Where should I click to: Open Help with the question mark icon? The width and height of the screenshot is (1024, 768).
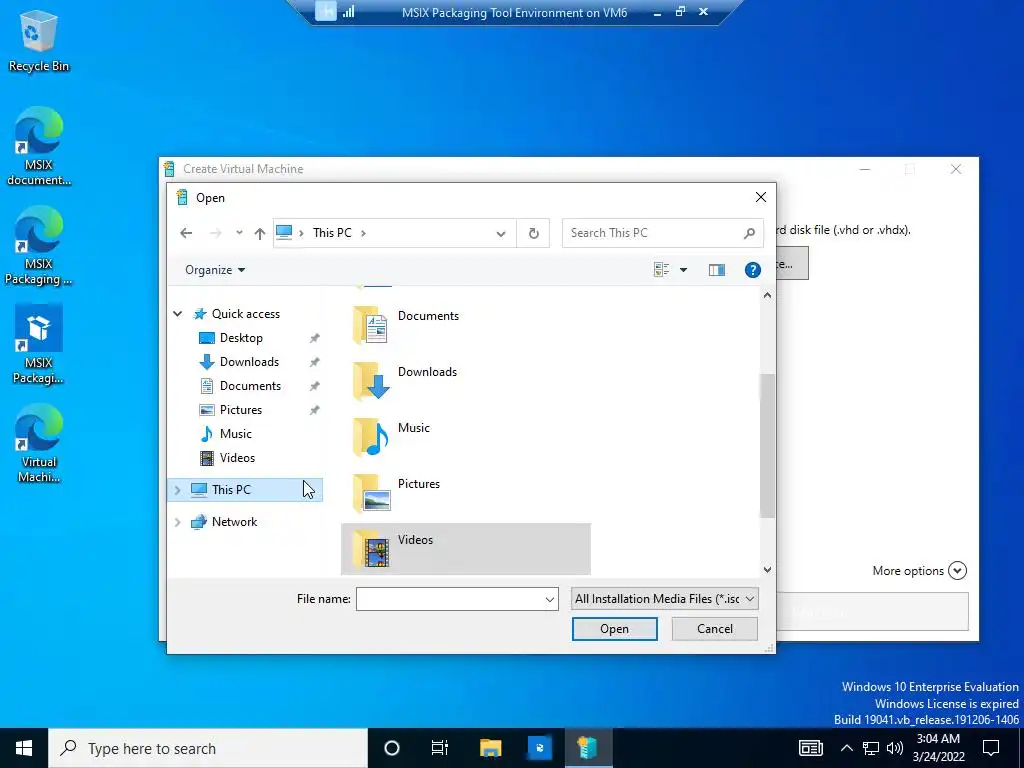coord(752,270)
